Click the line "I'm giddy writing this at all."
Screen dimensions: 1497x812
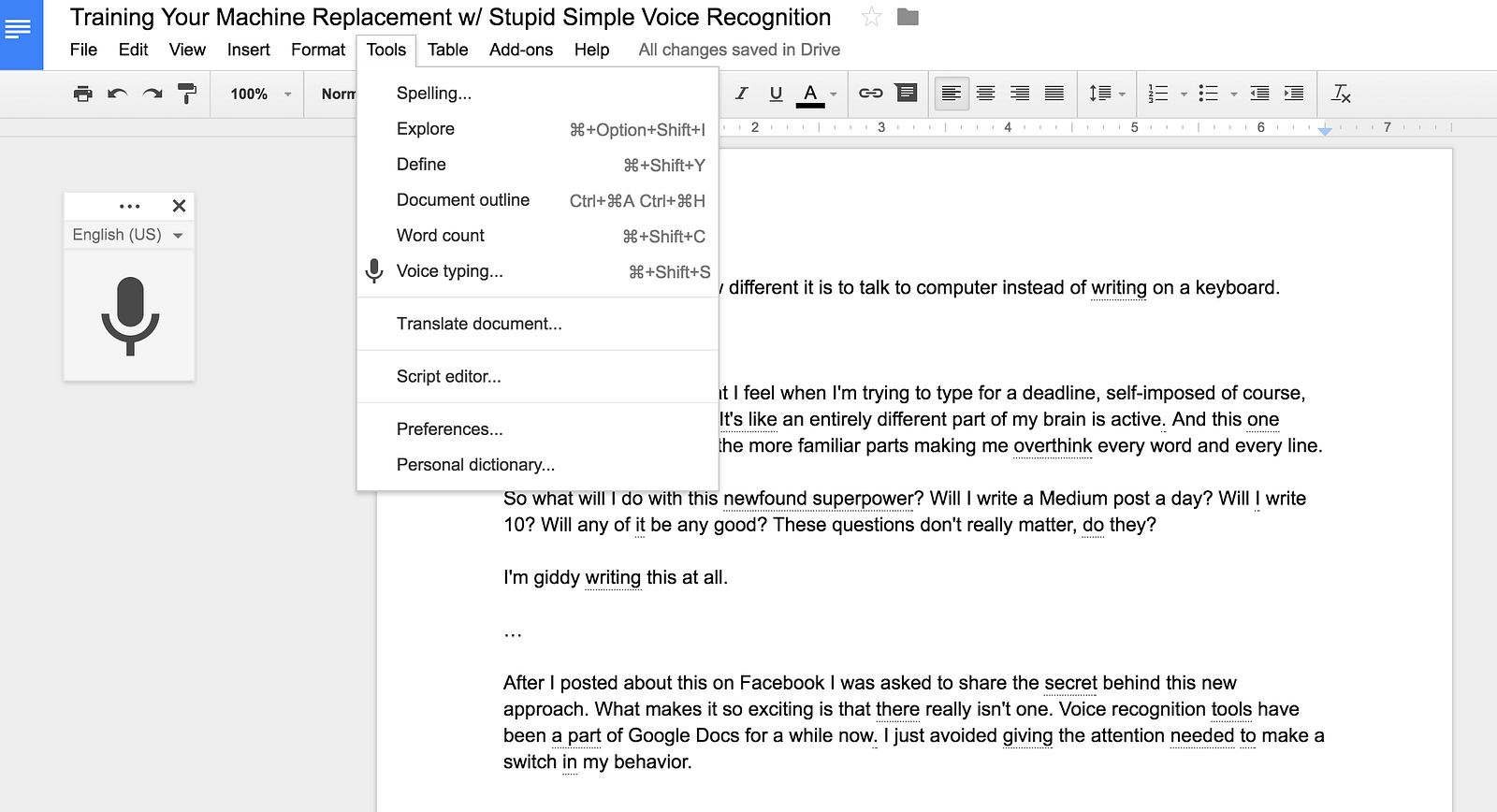(x=616, y=577)
